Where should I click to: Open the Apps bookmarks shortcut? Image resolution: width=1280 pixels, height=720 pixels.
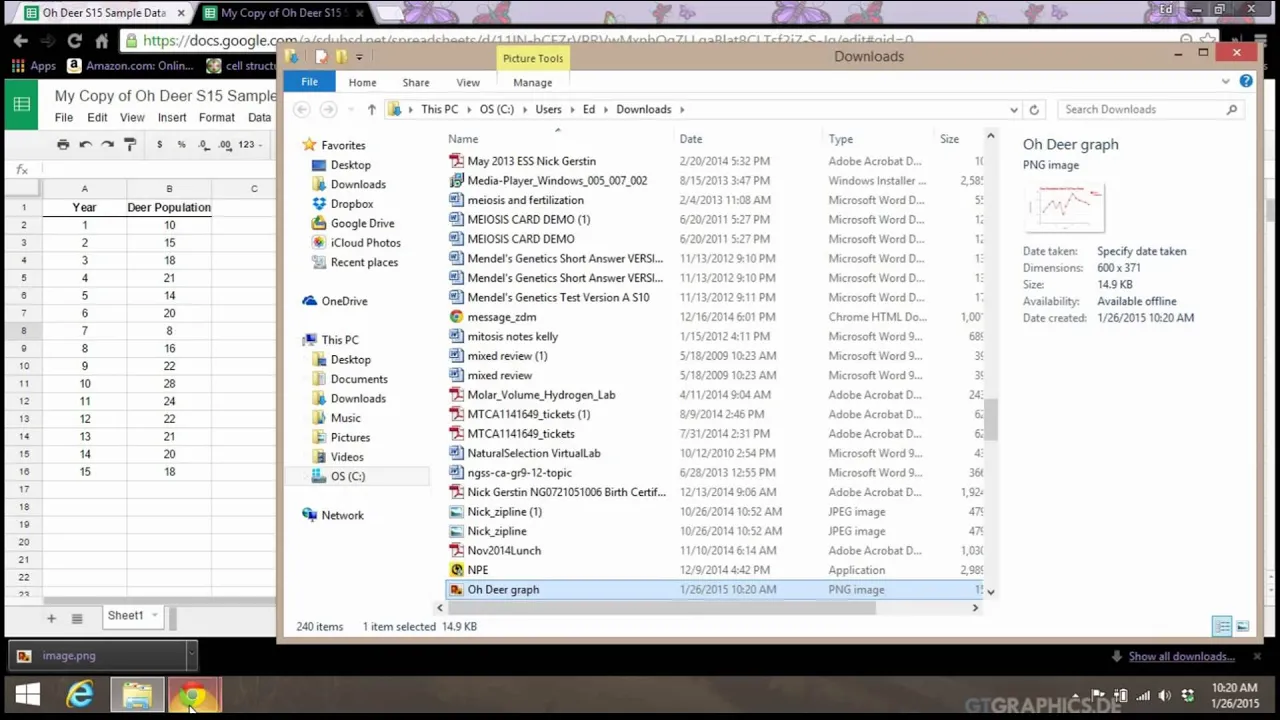[x=34, y=66]
